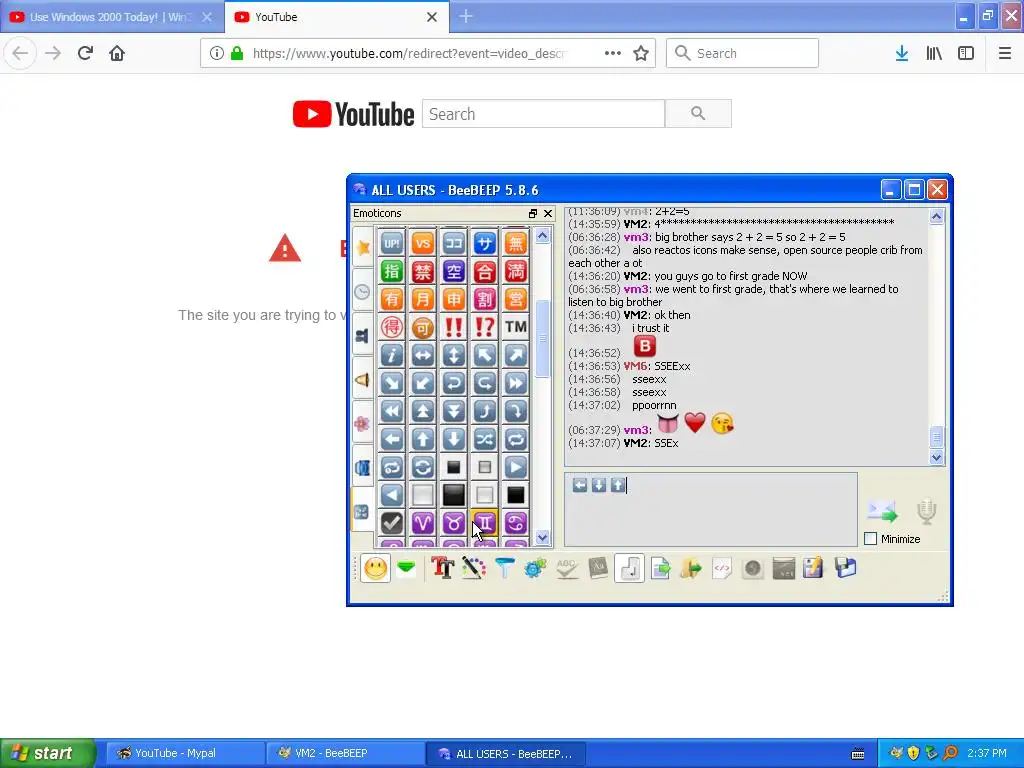Click the chat history scrollbar thumb

(x=936, y=436)
